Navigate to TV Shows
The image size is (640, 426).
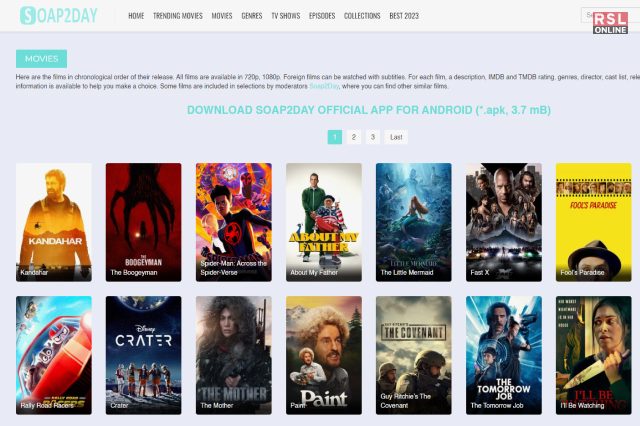[x=285, y=16]
